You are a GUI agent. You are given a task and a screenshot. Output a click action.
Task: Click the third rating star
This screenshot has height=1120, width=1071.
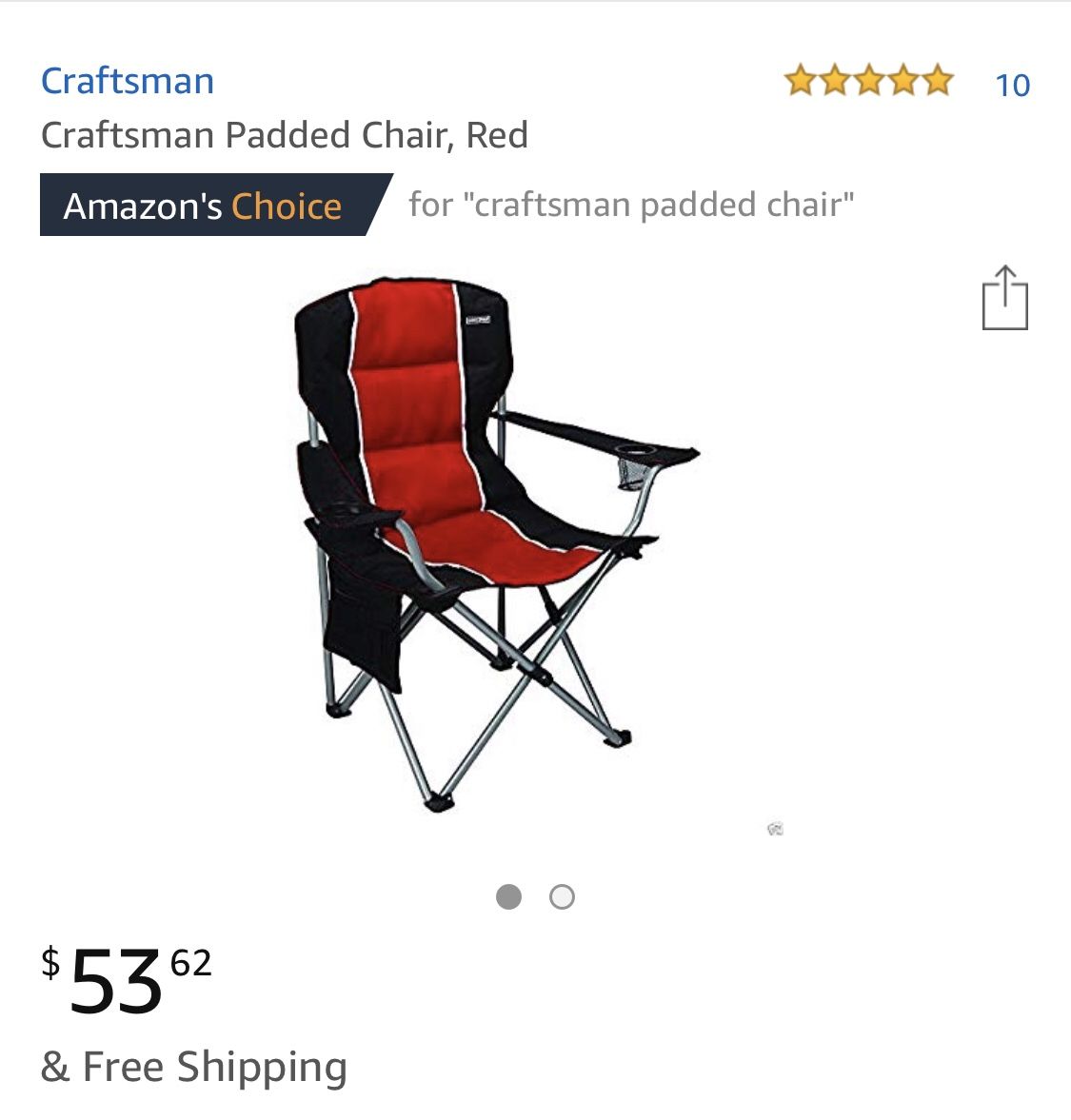(x=869, y=80)
